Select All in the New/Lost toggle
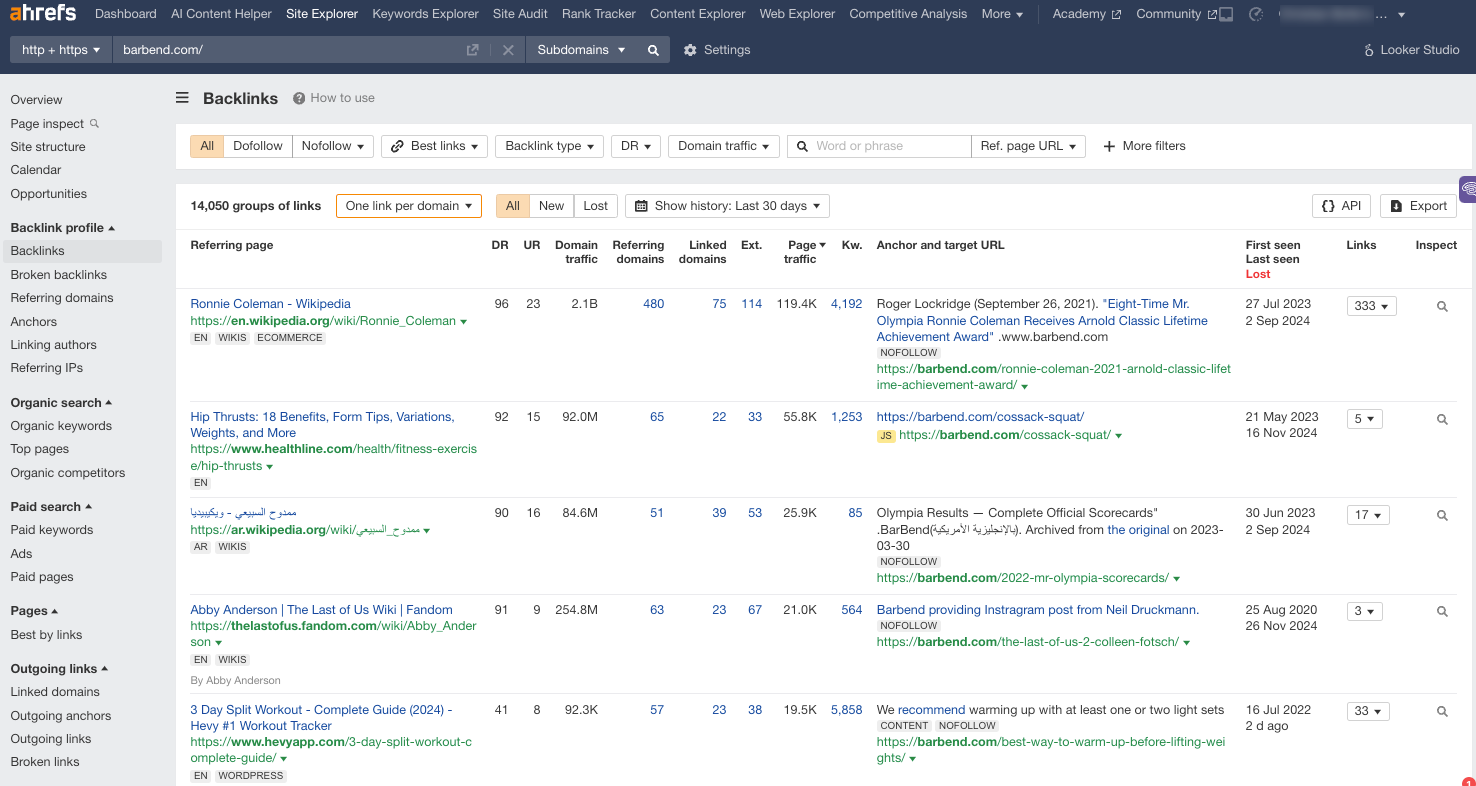 pyautogui.click(x=513, y=206)
